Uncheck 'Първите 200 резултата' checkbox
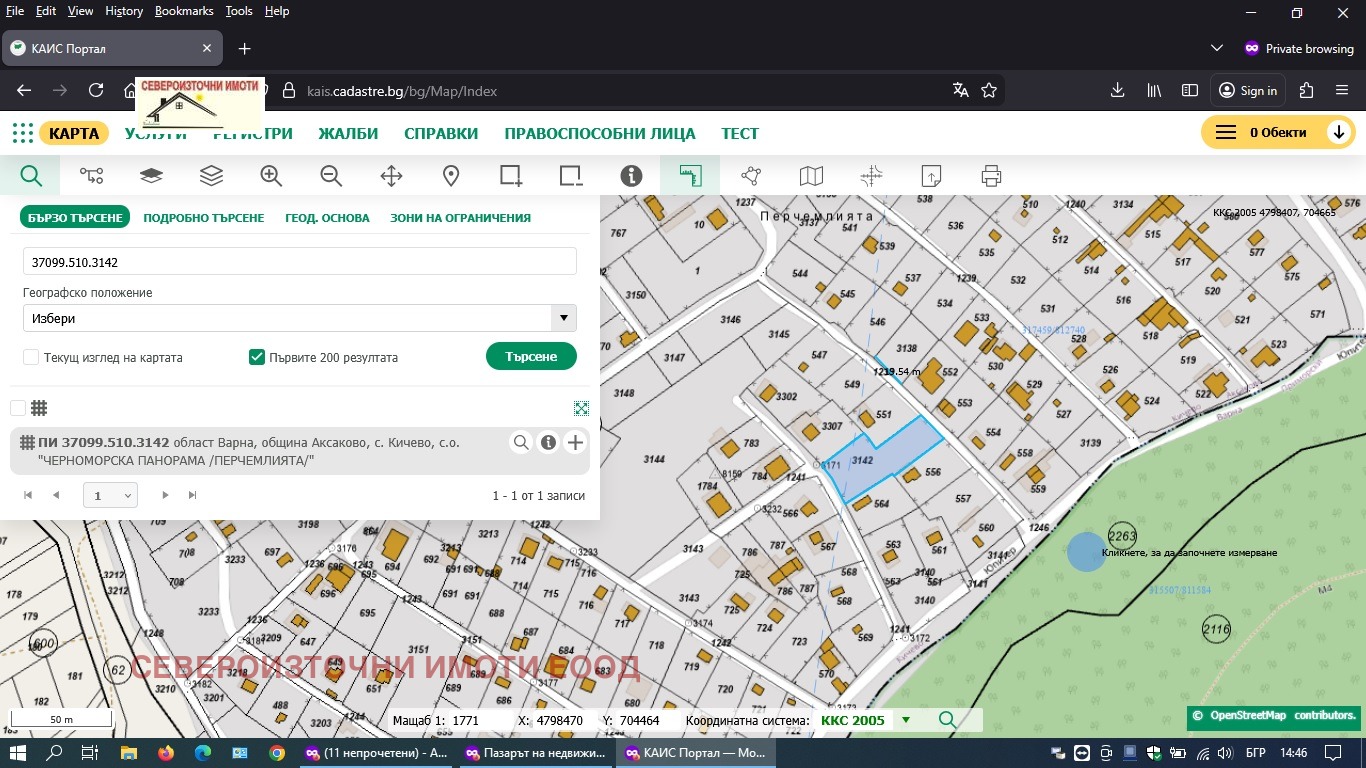The image size is (1366, 768). point(257,357)
